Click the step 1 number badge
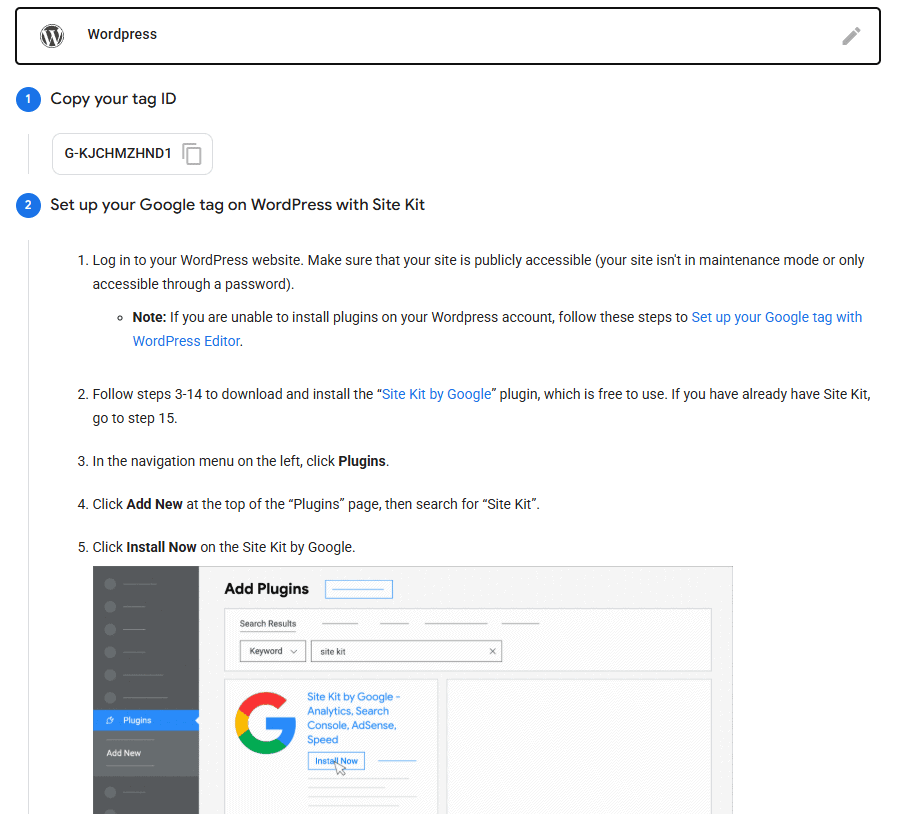Viewport: 898px width, 814px height. [x=29, y=99]
